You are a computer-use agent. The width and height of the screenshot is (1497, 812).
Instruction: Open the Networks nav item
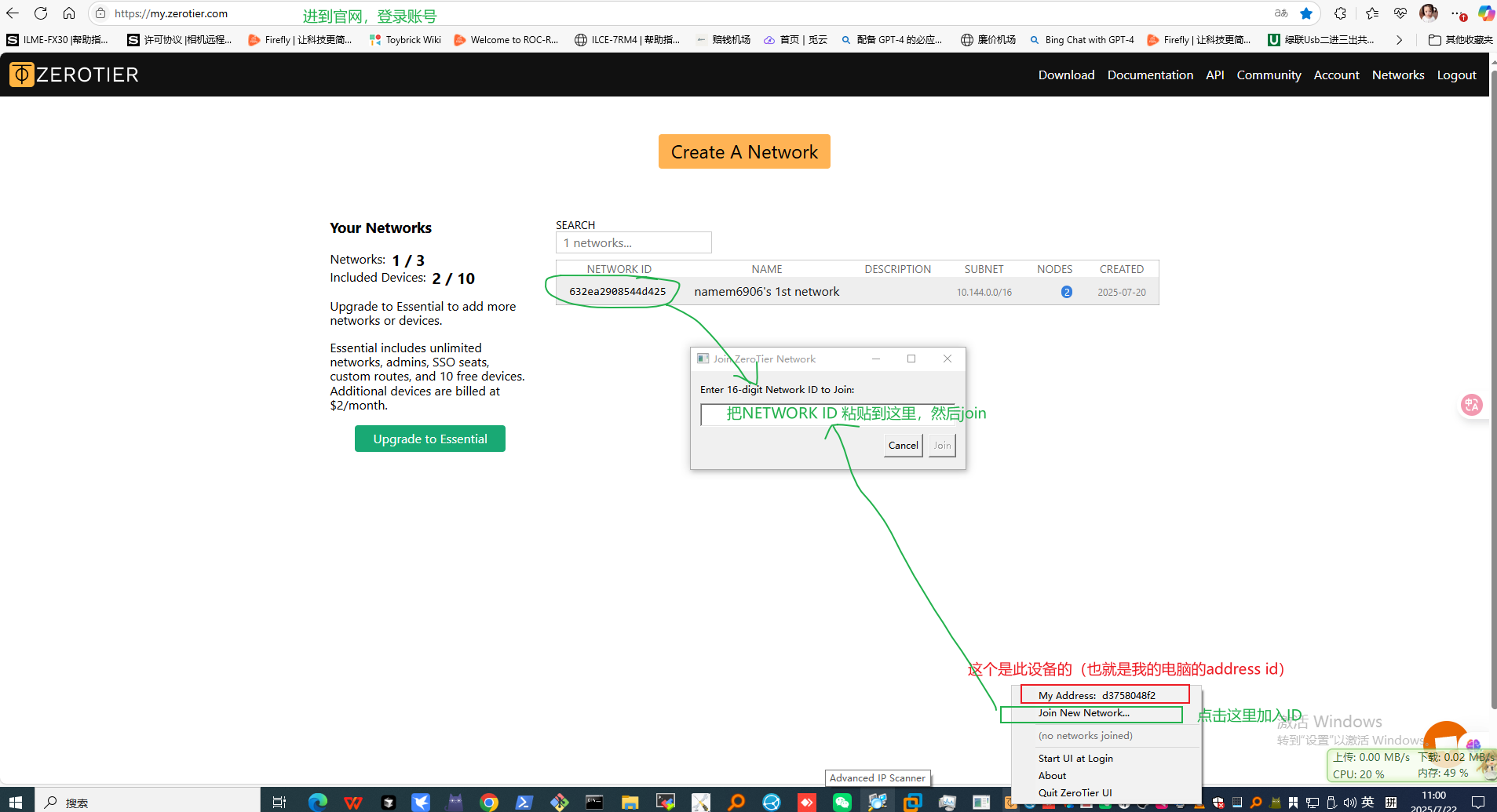1398,75
